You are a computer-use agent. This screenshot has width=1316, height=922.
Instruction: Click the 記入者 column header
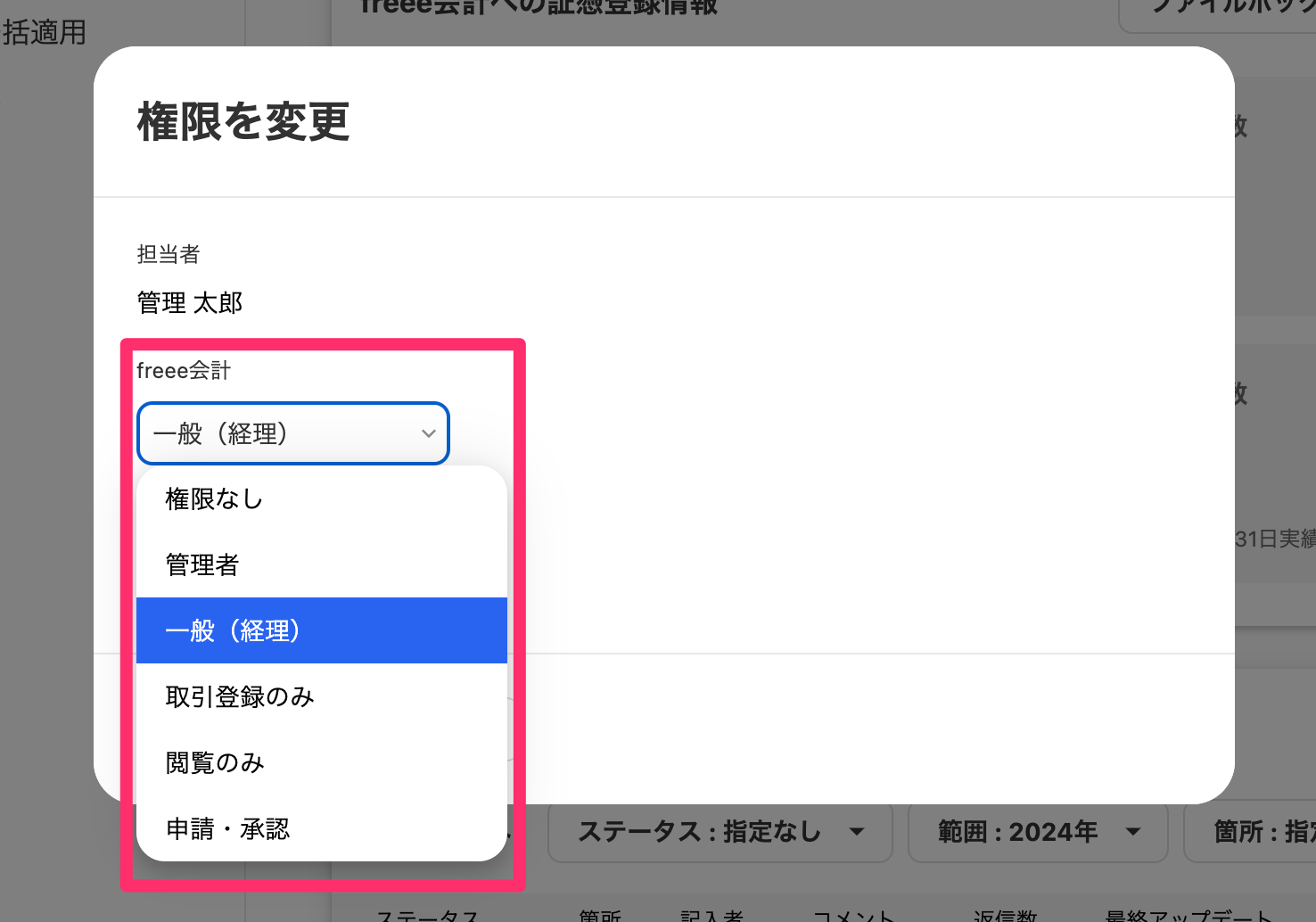coord(711,915)
